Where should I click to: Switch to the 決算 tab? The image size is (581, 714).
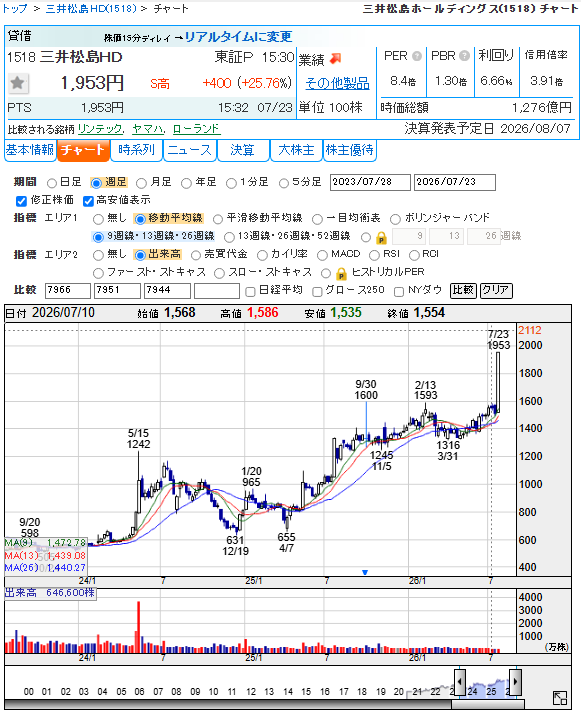243,150
